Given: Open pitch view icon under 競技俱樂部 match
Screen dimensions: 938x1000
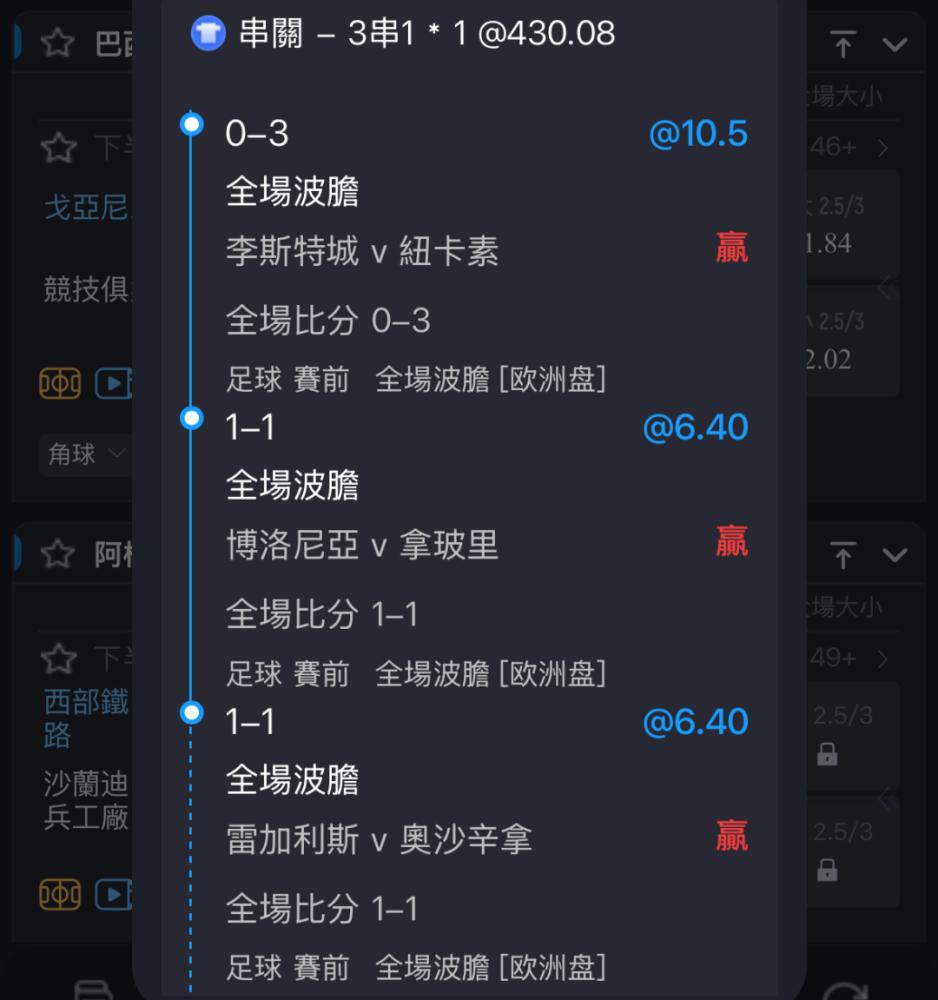Looking at the screenshot, I should pyautogui.click(x=60, y=383).
